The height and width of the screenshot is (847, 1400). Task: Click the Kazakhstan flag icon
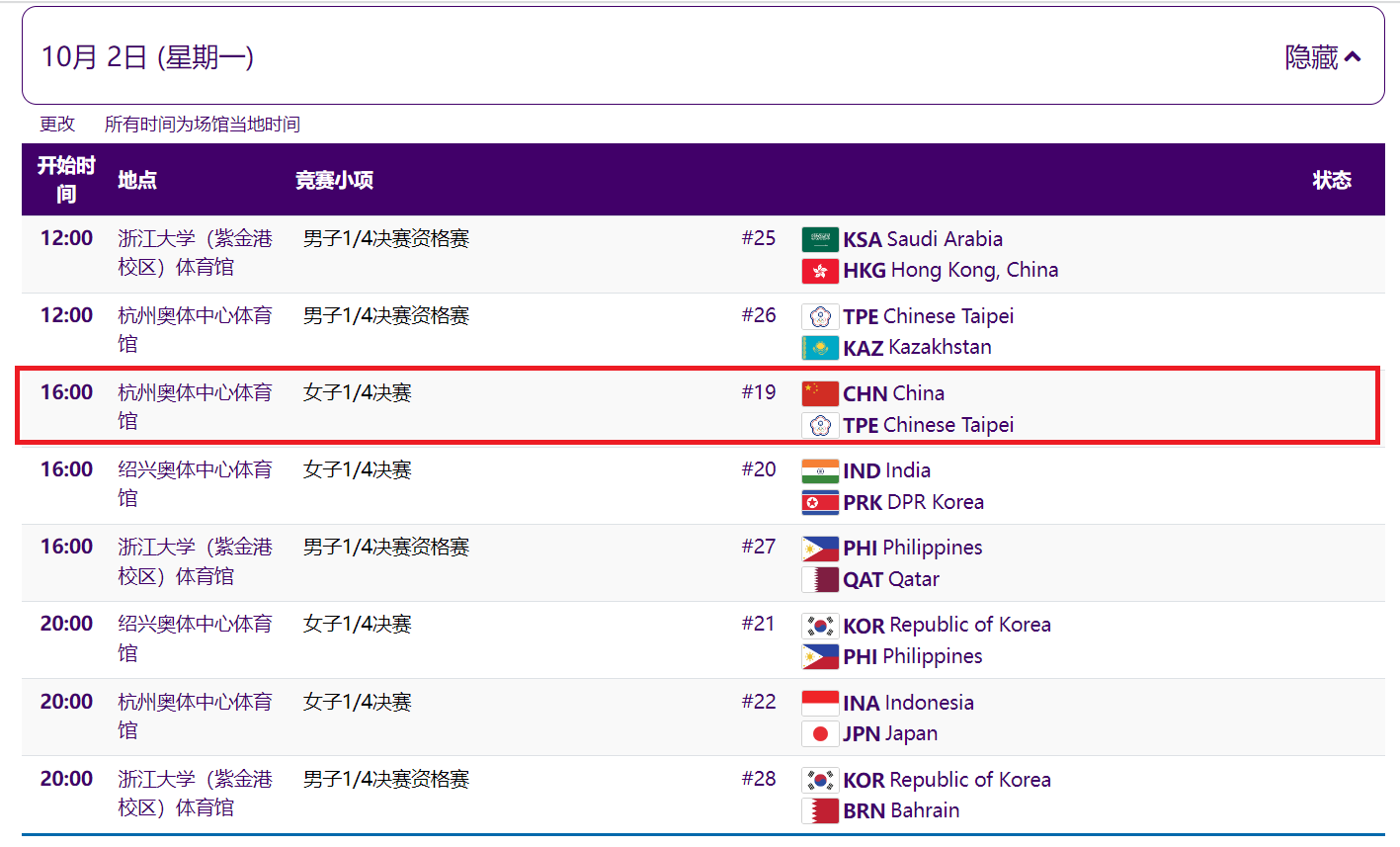(820, 348)
